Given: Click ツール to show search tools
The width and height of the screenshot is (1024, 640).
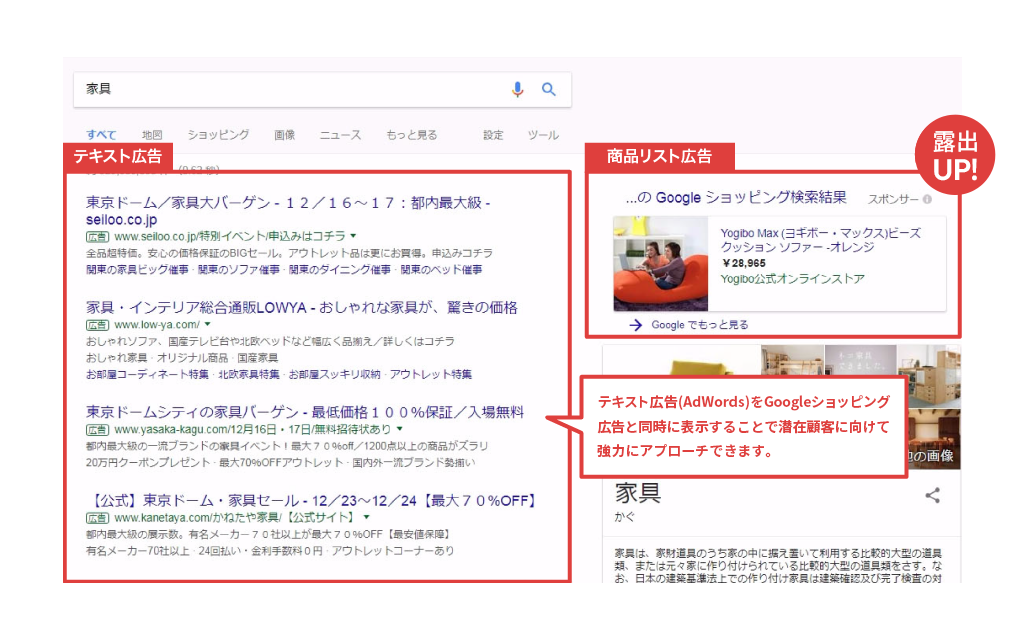Looking at the screenshot, I should [544, 134].
